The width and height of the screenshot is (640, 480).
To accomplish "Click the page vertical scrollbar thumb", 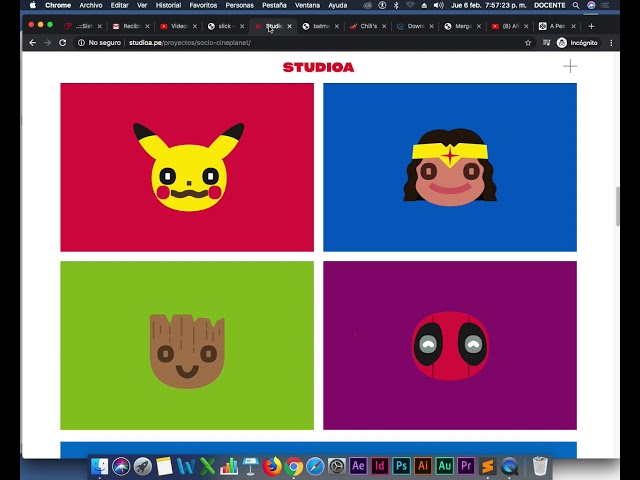I will pos(617,206).
